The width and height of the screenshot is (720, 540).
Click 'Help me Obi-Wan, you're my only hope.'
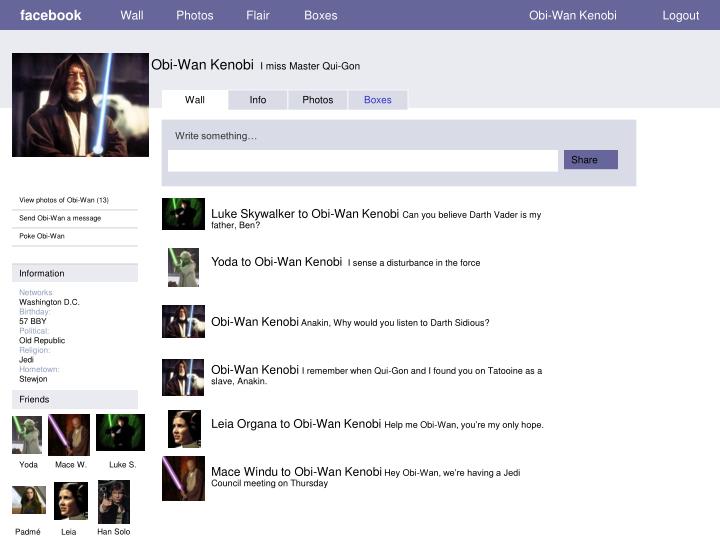tap(464, 425)
